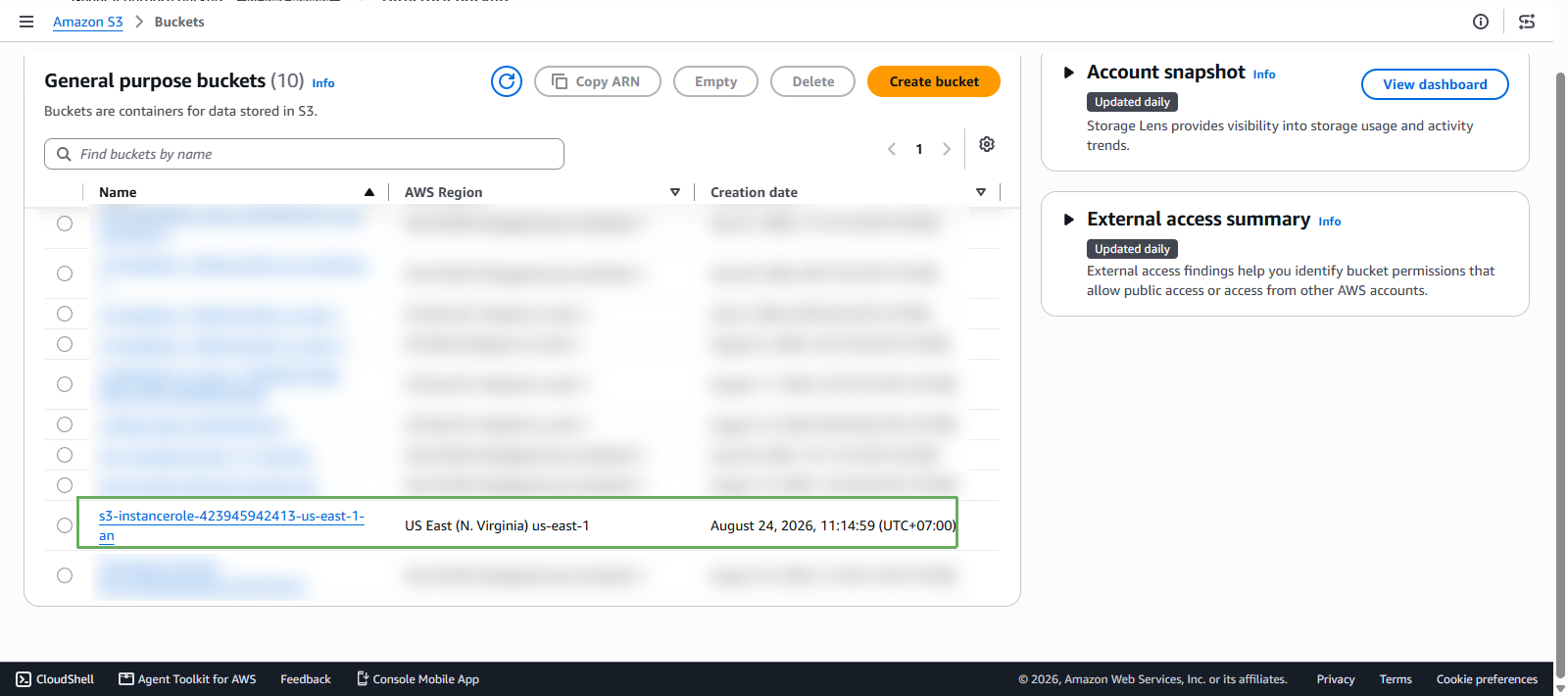Sort buckets by Name using the arrow
This screenshot has height=696, width=1568.
click(x=369, y=192)
